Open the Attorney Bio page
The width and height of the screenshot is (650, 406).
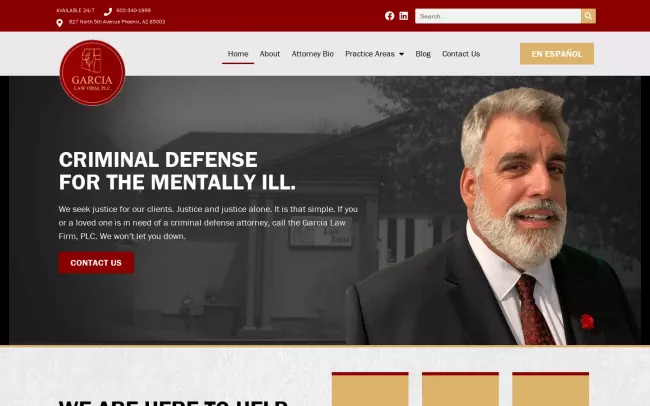click(313, 54)
